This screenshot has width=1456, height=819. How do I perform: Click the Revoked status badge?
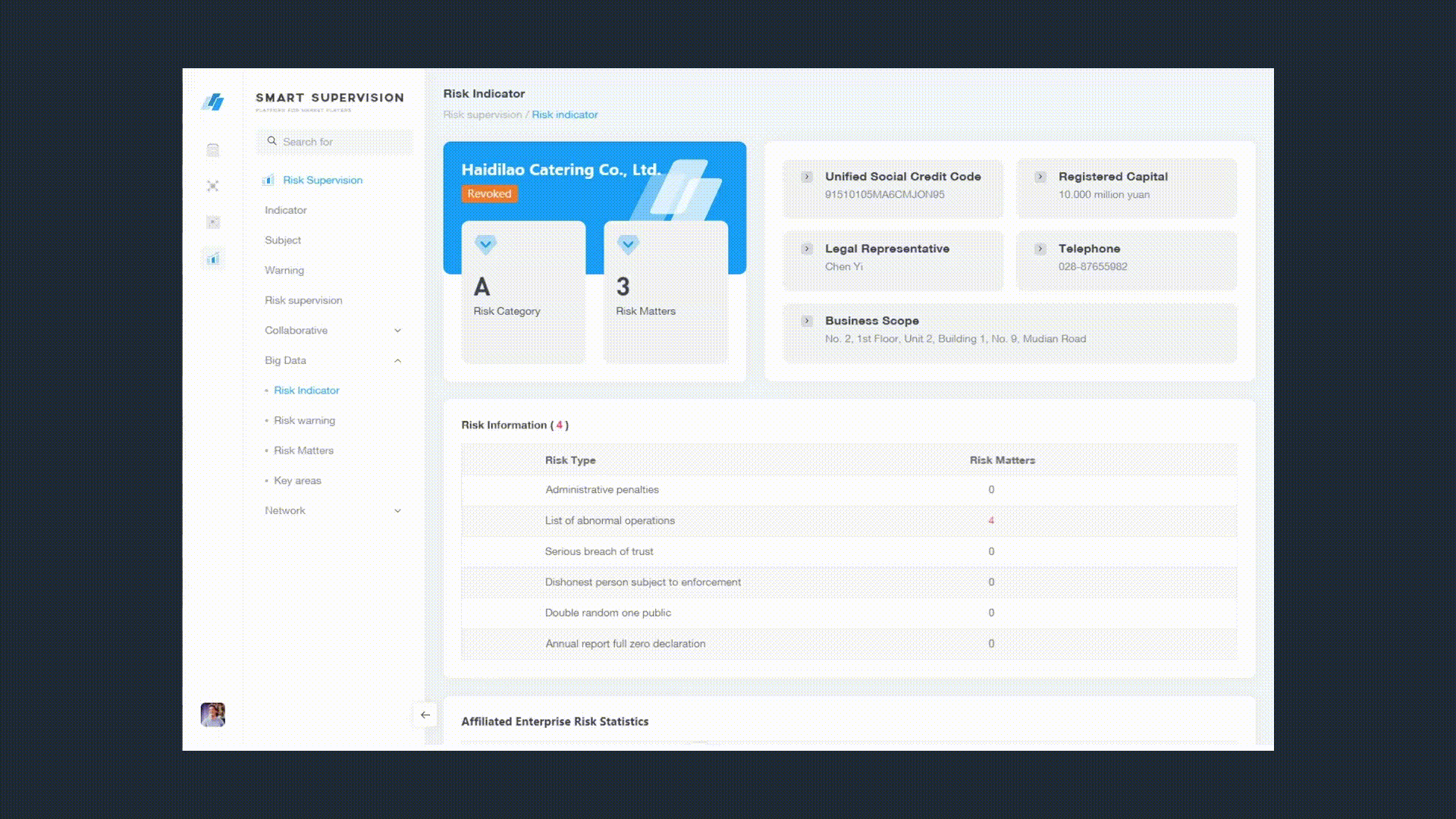point(489,194)
